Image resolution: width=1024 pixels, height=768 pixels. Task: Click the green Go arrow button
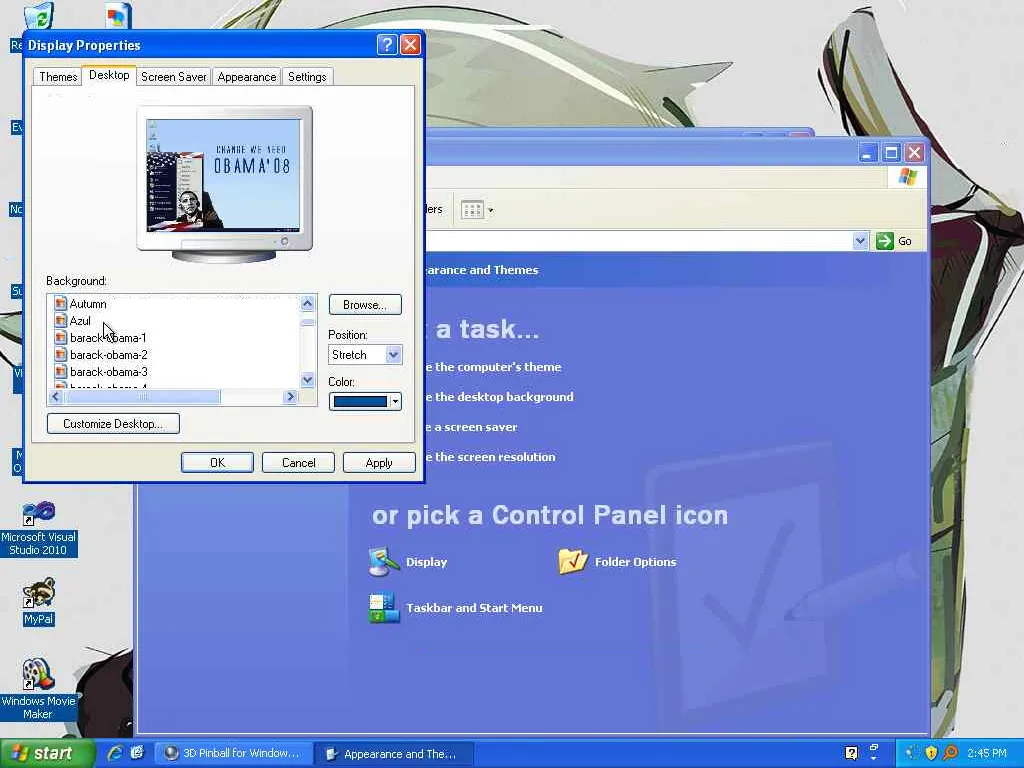[x=884, y=241]
